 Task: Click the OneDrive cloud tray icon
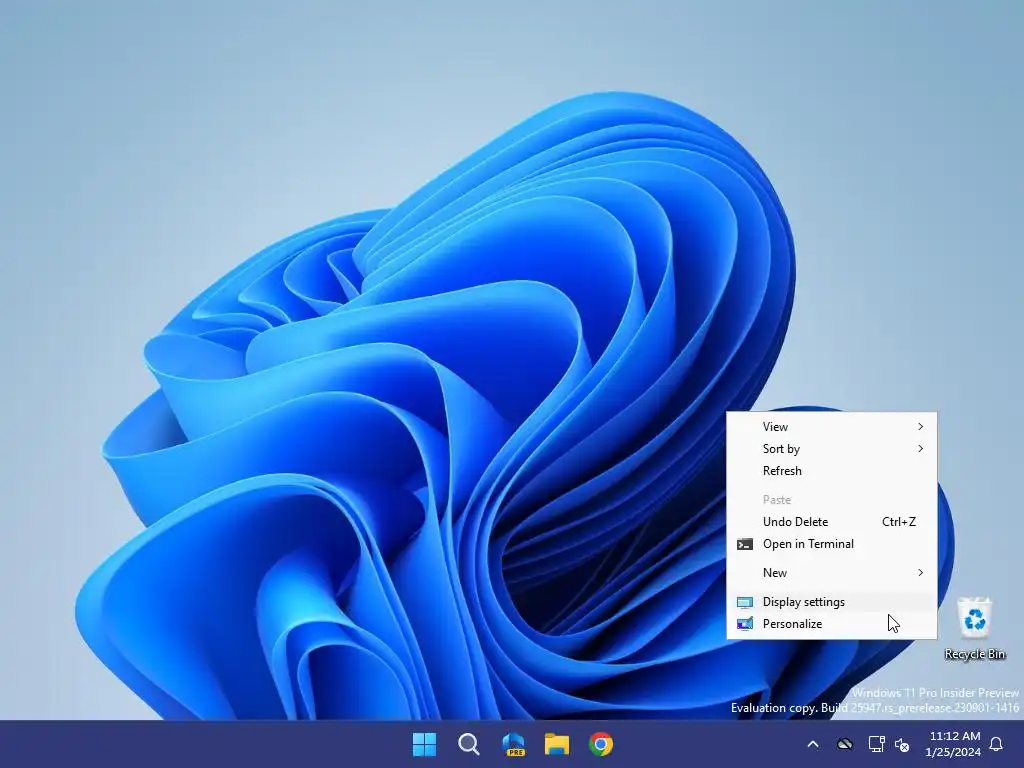click(845, 744)
